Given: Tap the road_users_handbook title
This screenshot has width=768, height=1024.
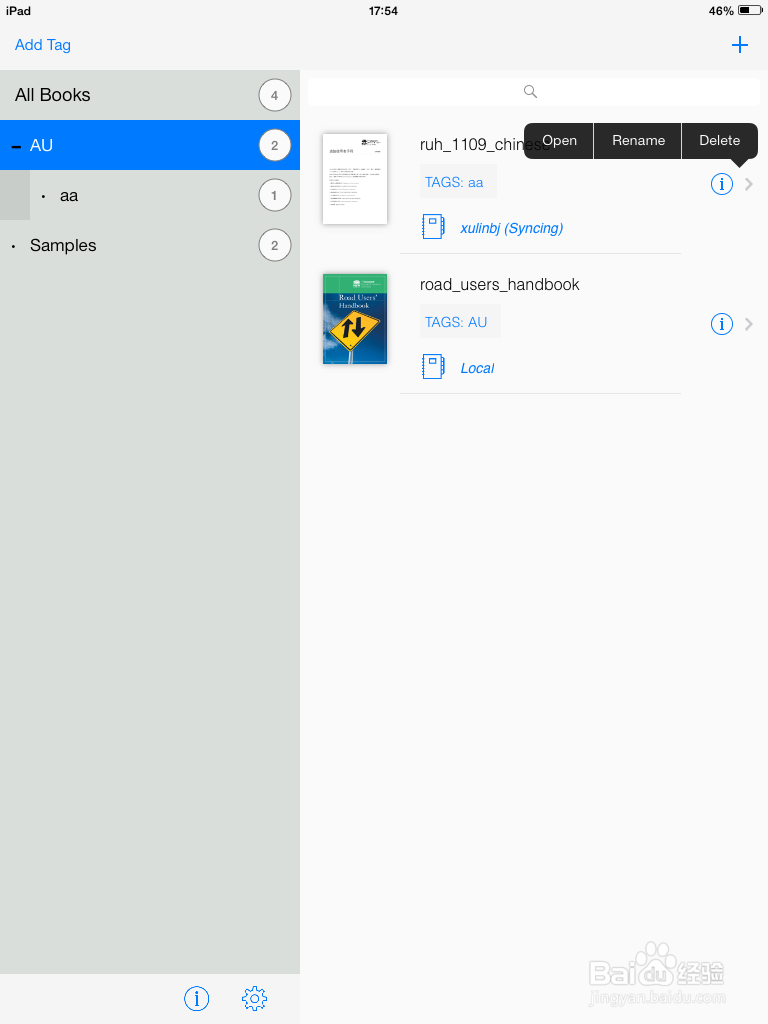Looking at the screenshot, I should pos(500,285).
